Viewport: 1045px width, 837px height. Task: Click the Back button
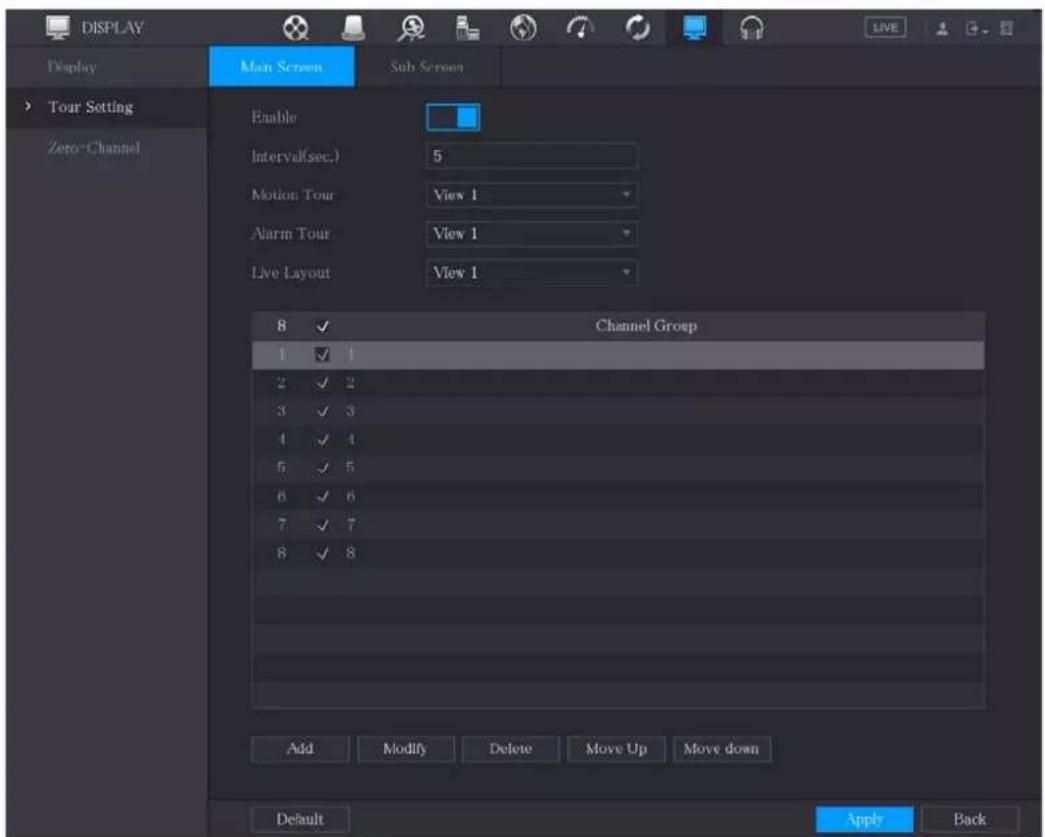click(970, 819)
